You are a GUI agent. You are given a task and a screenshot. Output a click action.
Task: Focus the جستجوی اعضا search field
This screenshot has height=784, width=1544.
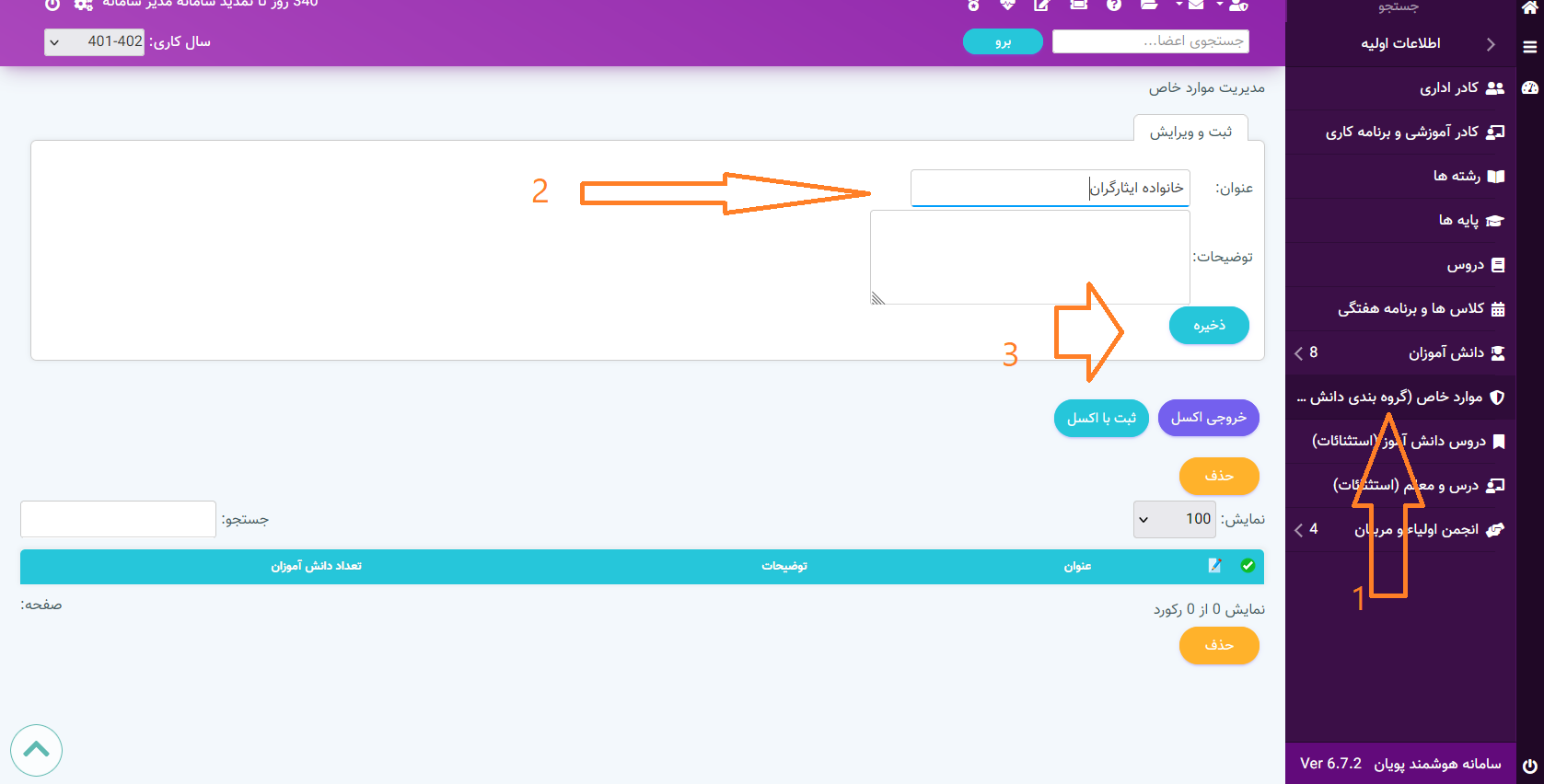(x=1151, y=41)
